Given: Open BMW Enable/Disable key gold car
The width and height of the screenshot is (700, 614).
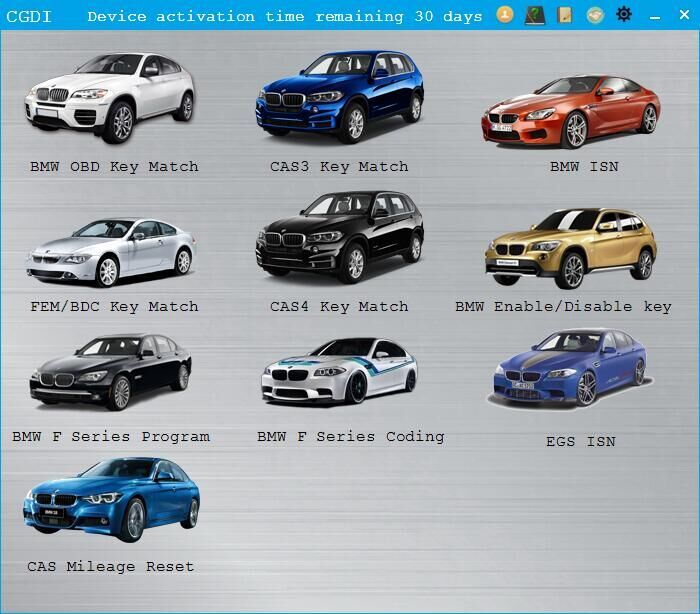Looking at the screenshot, I should click(571, 248).
